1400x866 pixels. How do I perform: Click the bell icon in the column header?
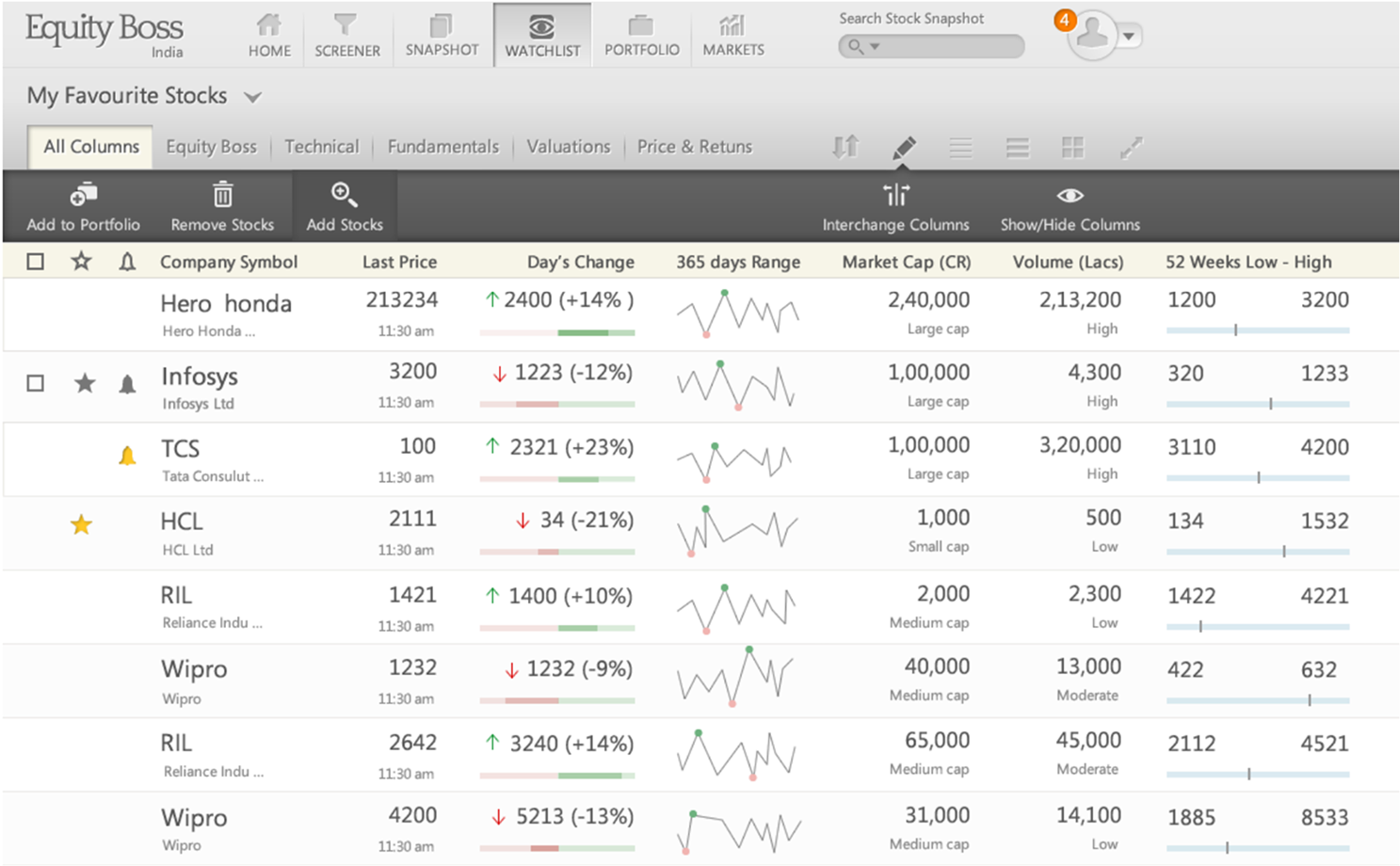coord(127,262)
